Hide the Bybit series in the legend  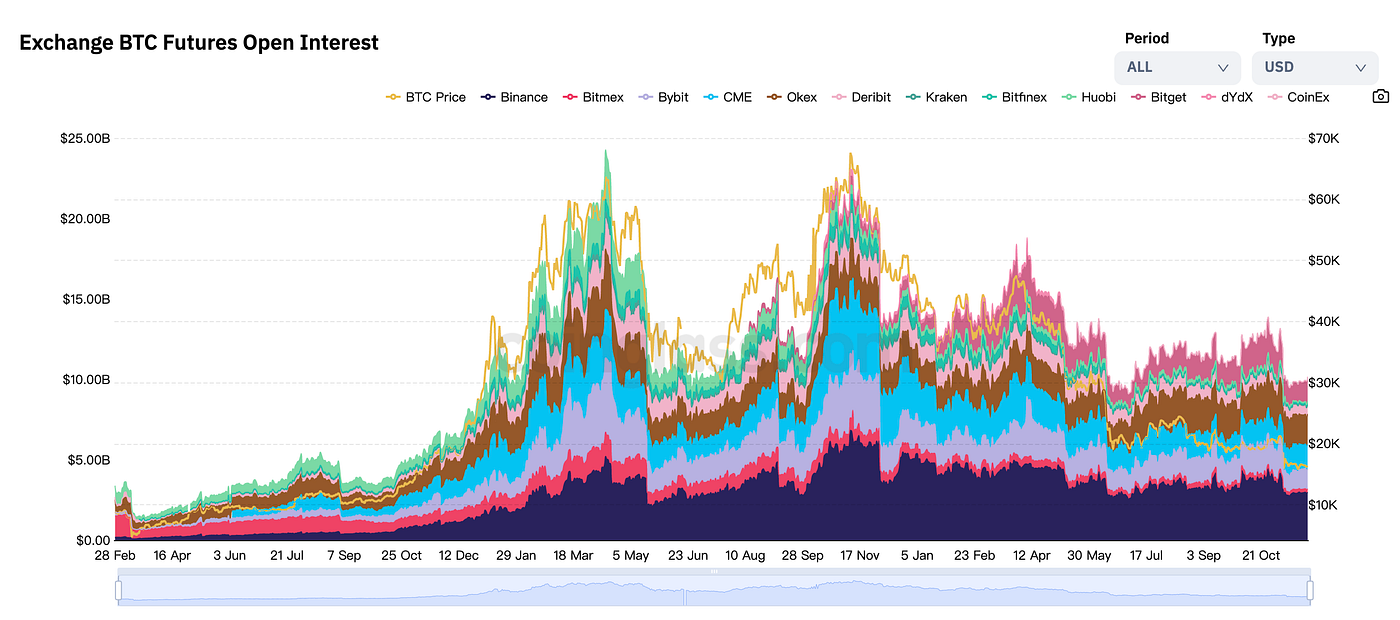point(664,97)
